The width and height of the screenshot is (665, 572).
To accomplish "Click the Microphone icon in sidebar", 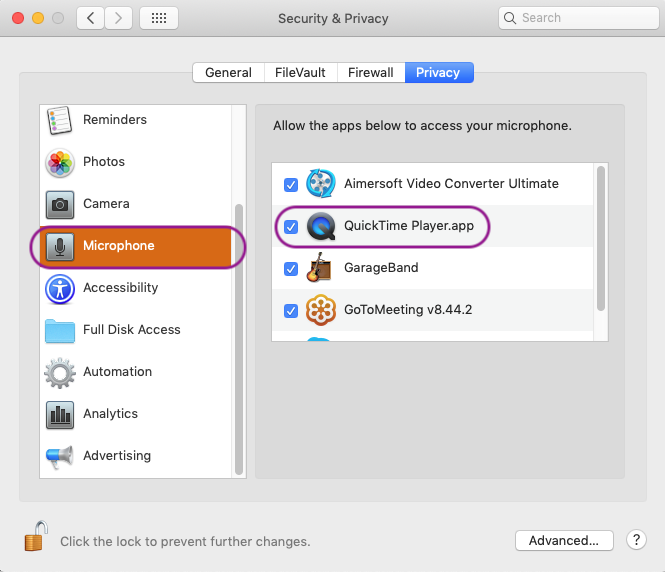I will [x=60, y=246].
